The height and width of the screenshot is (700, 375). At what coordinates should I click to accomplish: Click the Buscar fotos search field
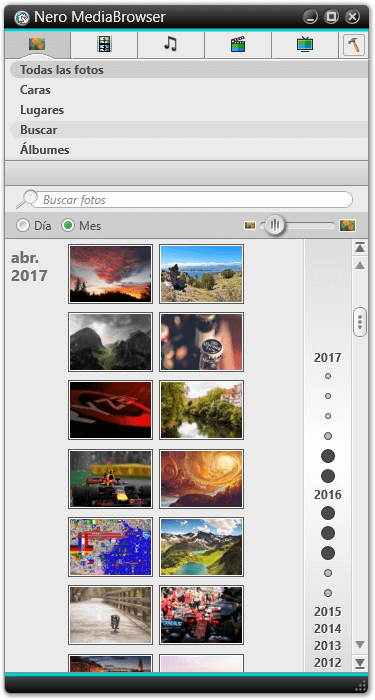point(196,200)
